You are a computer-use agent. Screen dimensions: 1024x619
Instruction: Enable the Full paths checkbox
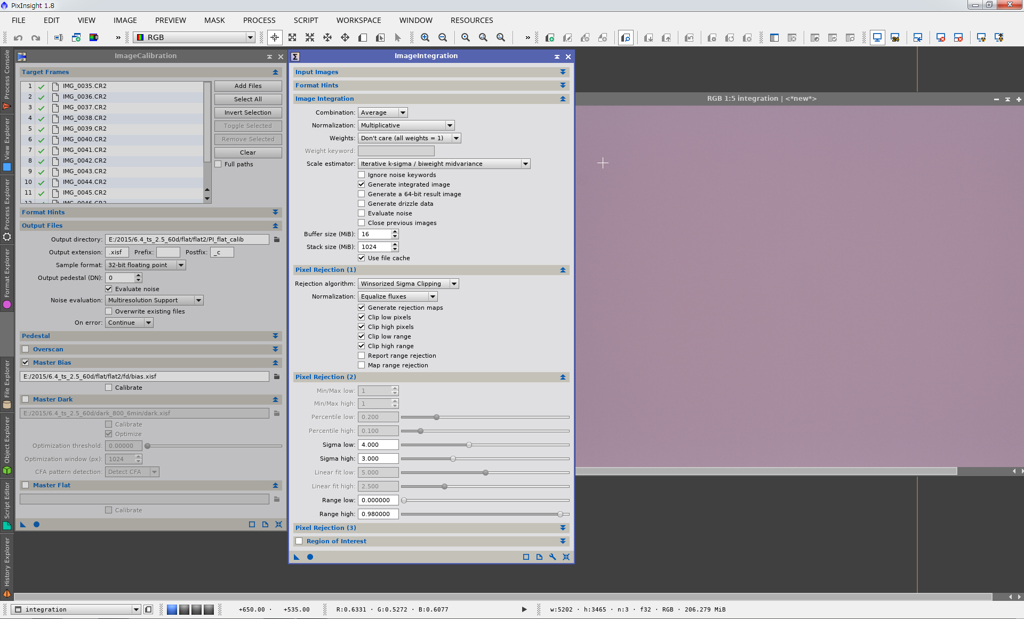tap(219, 165)
